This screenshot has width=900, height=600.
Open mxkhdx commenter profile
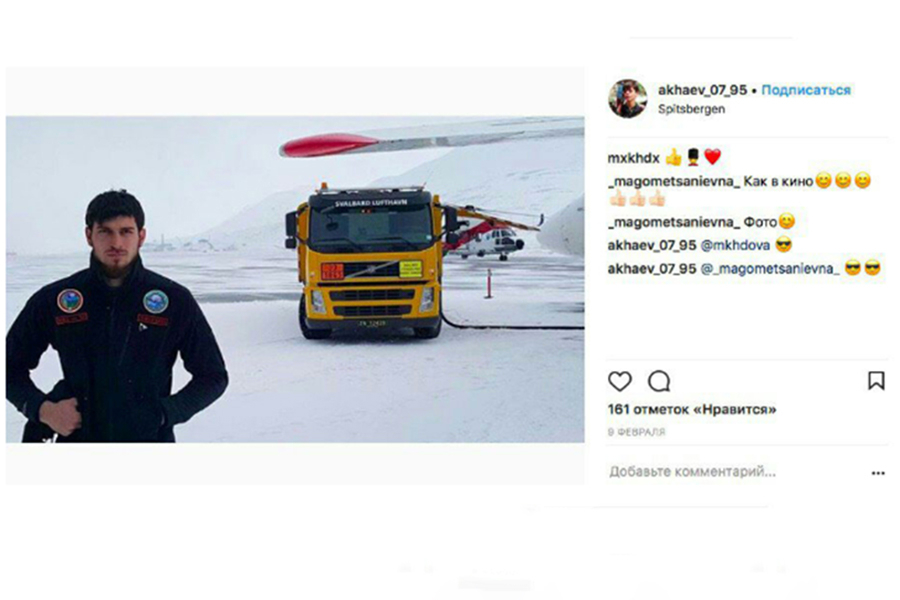click(634, 158)
